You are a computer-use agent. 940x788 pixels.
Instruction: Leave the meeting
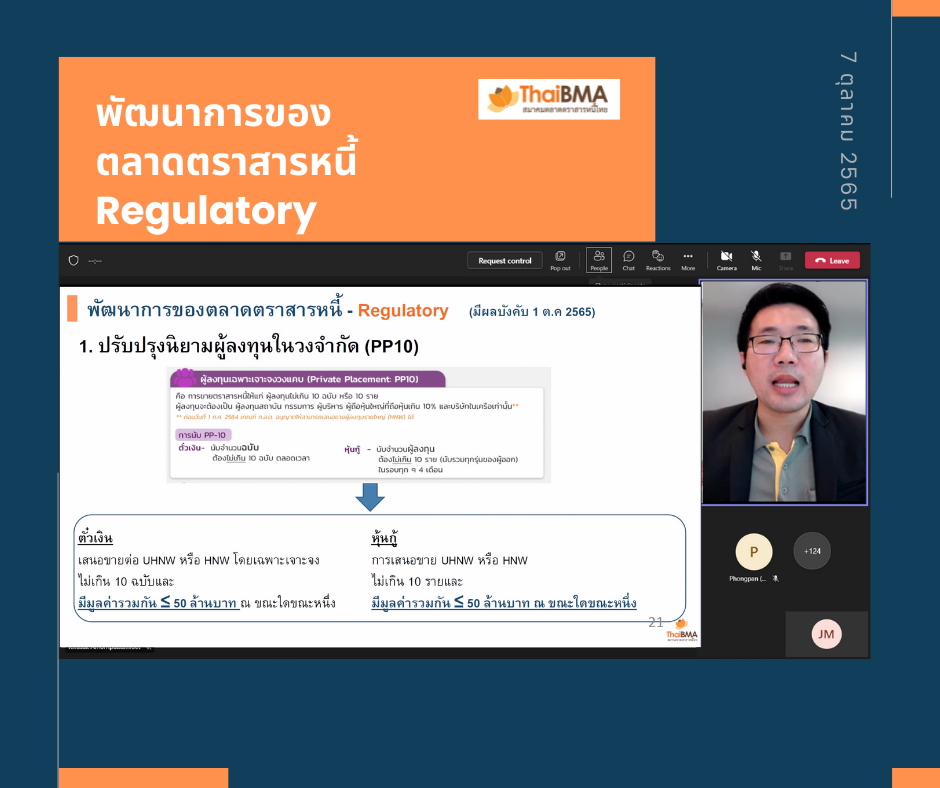[832, 261]
